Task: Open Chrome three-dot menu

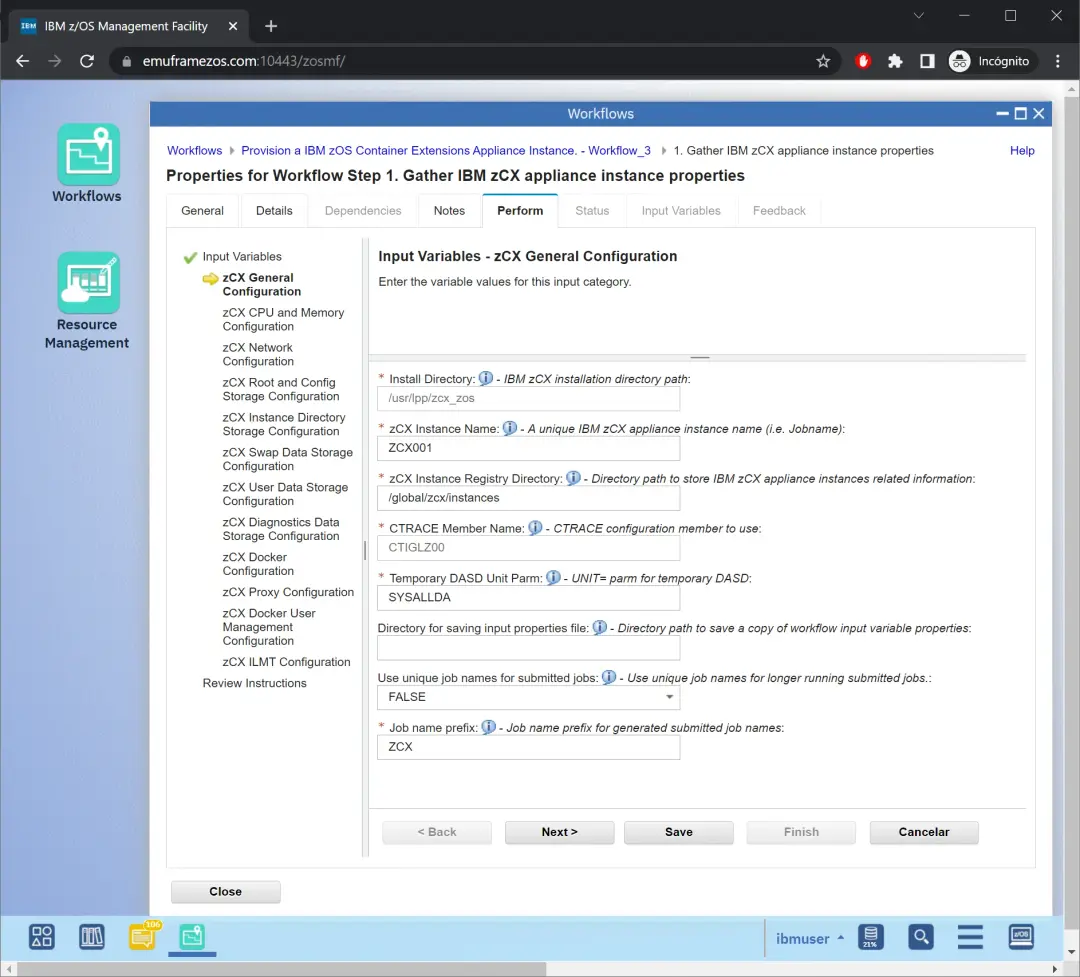Action: pyautogui.click(x=1058, y=61)
